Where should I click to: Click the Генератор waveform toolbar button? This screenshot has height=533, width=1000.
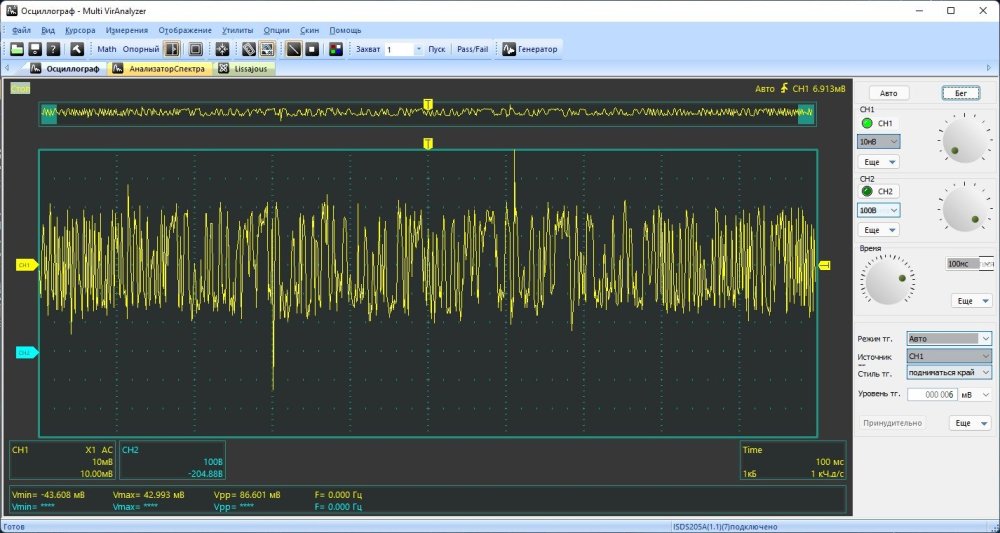click(530, 49)
